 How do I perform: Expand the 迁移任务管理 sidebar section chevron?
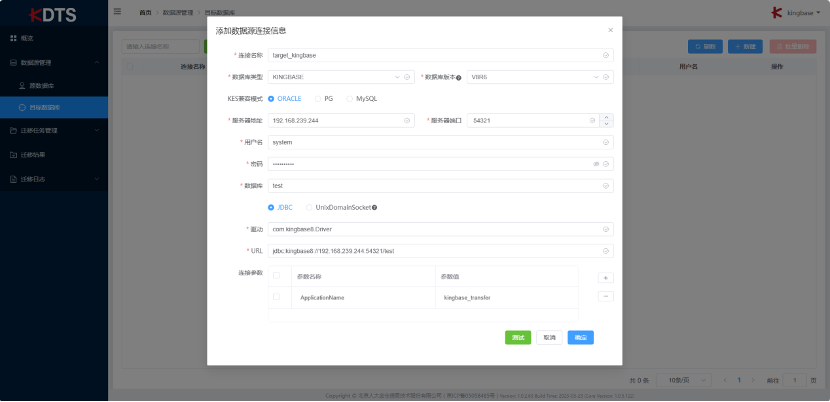pyautogui.click(x=97, y=130)
